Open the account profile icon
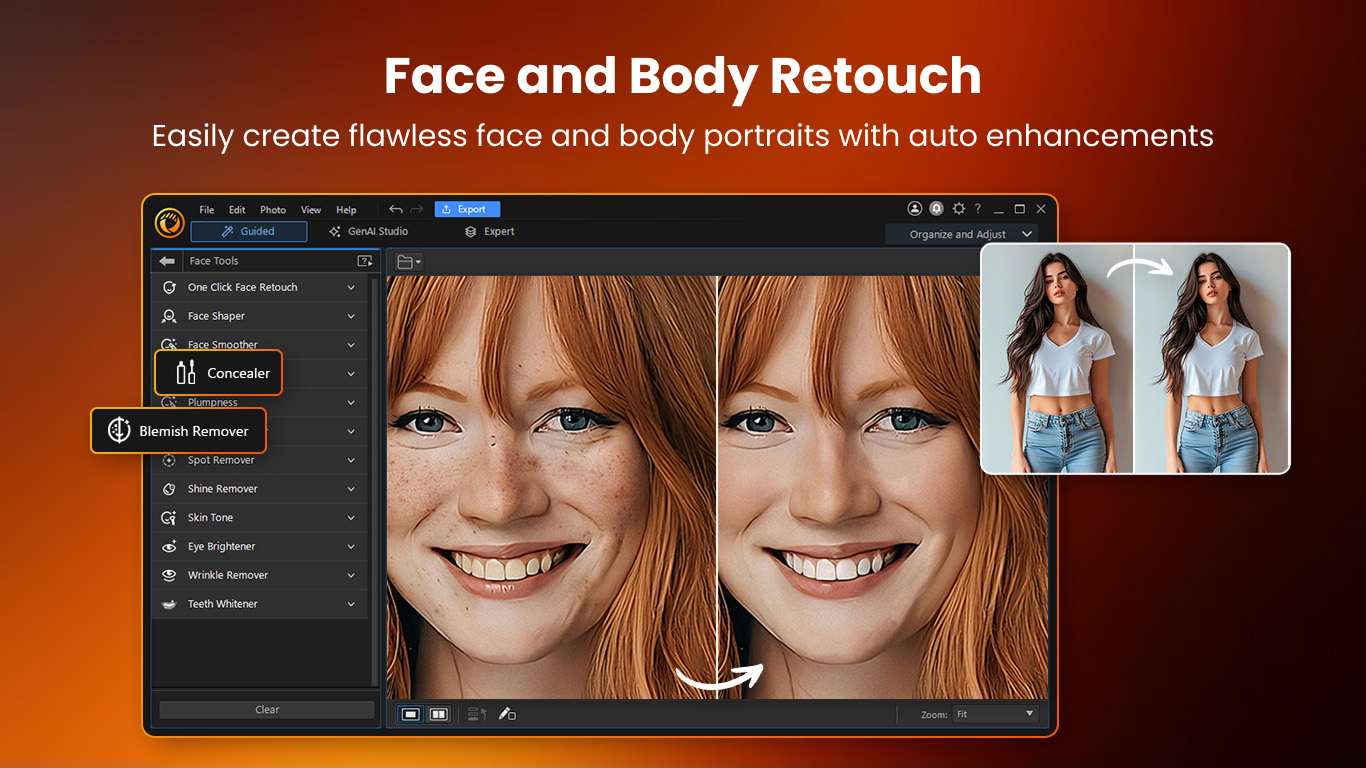 pos(914,209)
